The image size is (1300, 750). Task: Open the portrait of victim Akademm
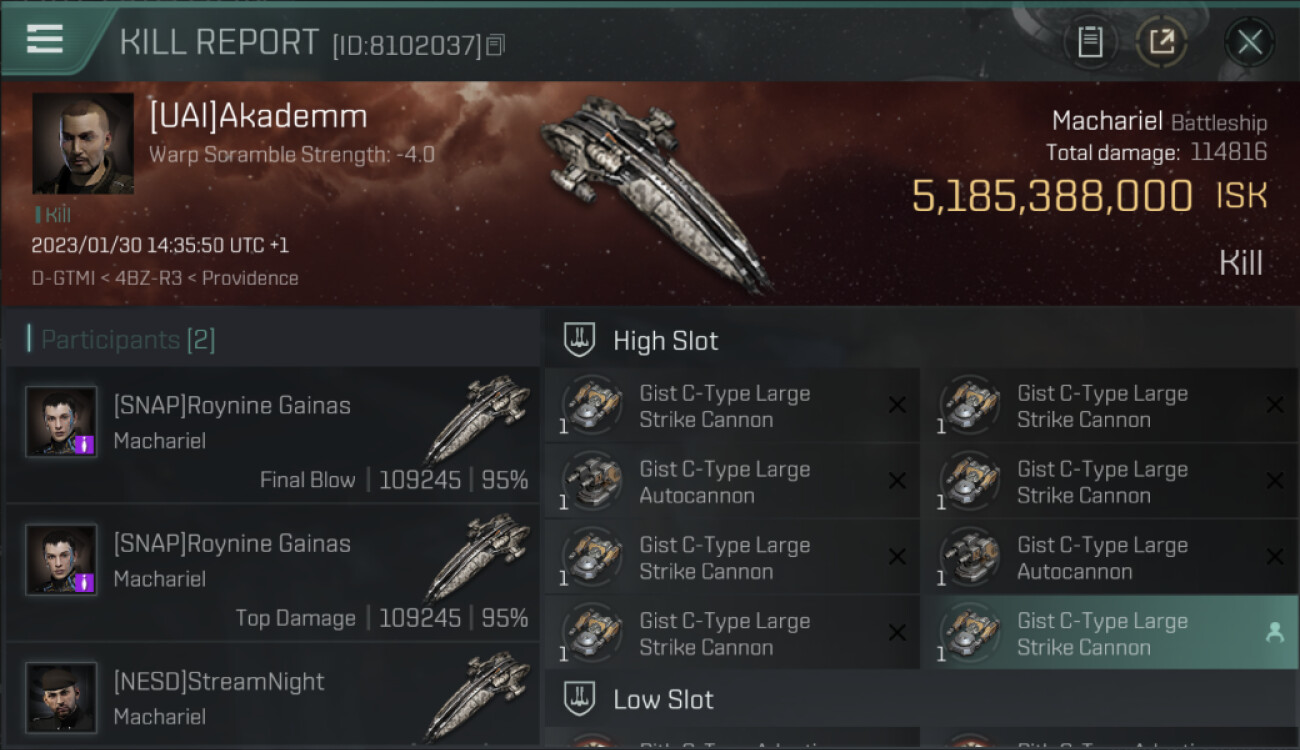(x=83, y=144)
